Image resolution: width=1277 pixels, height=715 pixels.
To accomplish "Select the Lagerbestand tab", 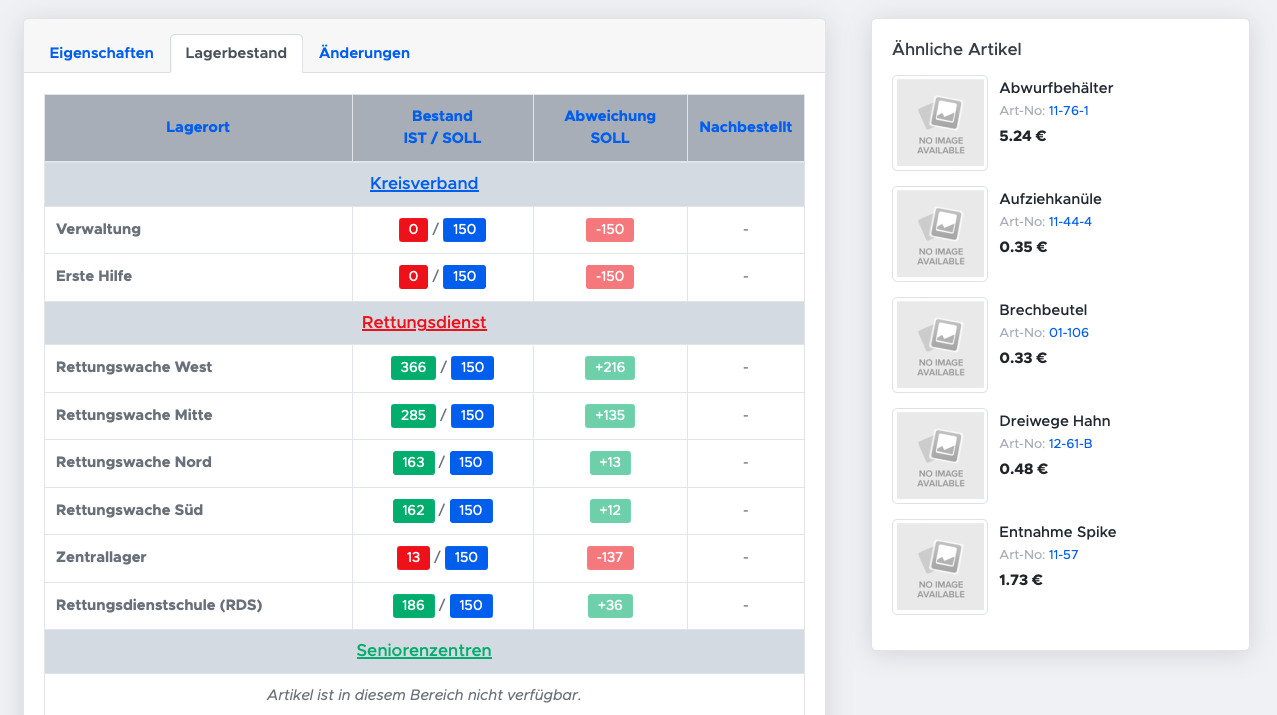I will [236, 53].
